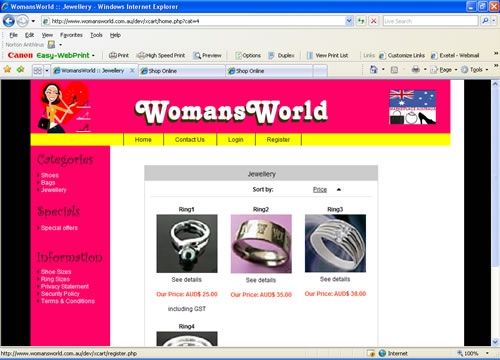Open the Tools menu
This screenshot has width=500, height=360.
click(x=96, y=35)
